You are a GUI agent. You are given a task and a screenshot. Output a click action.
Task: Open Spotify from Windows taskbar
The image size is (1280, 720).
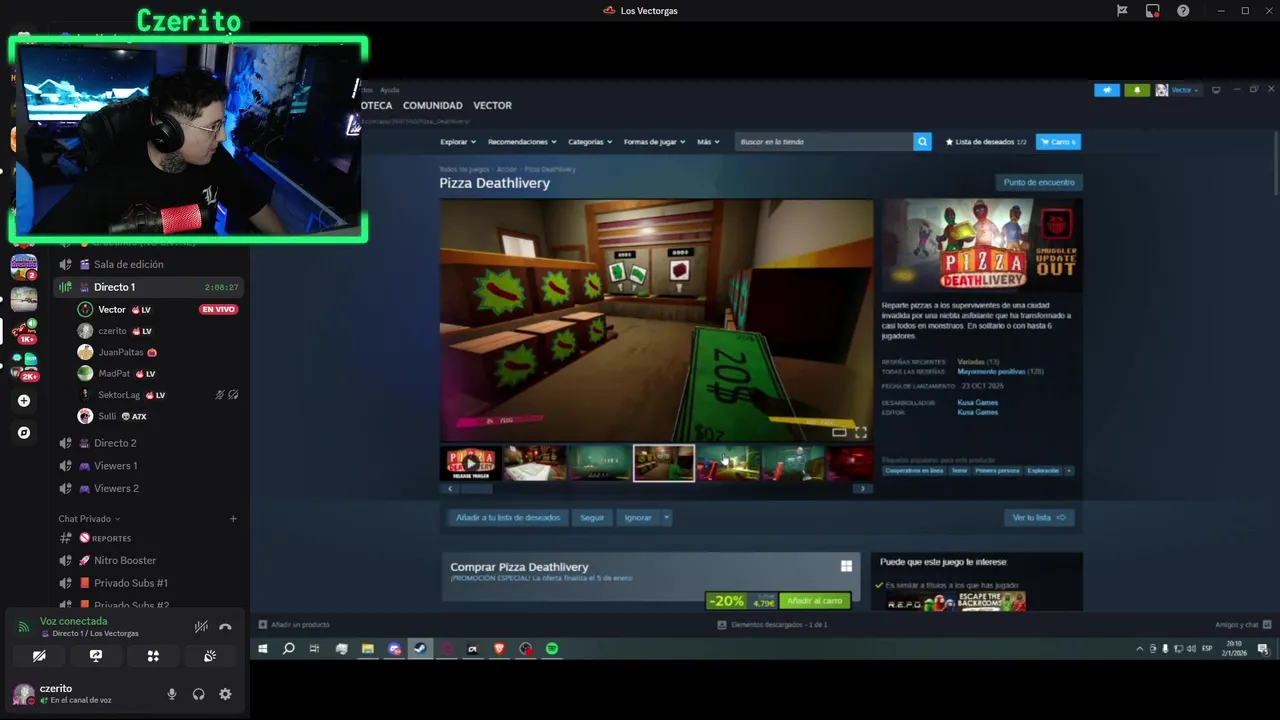coord(552,649)
